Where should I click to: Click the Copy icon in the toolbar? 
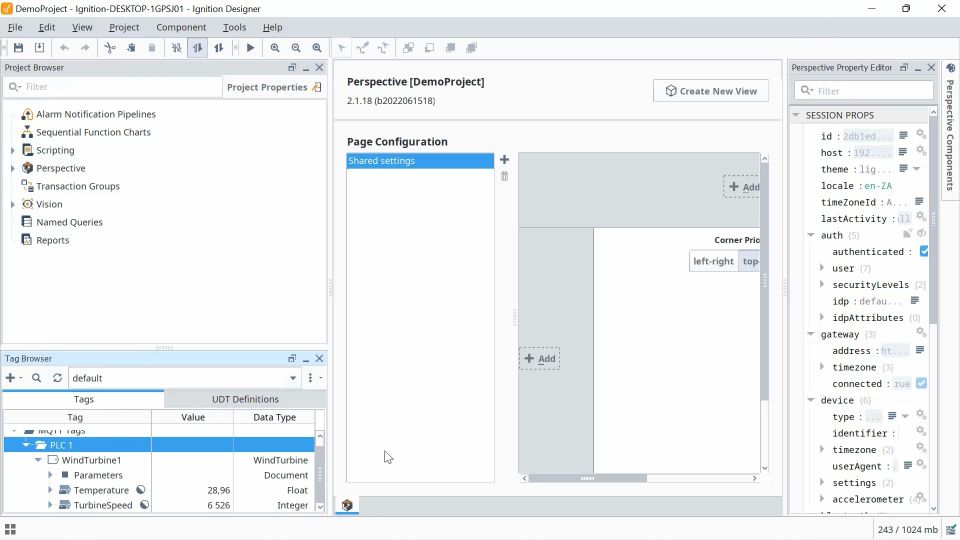point(131,48)
